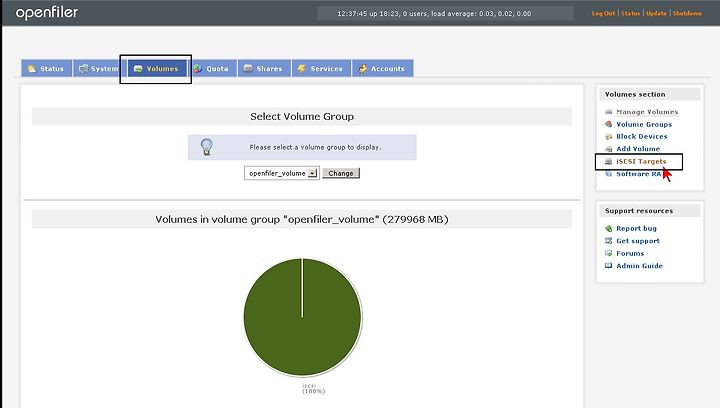Image resolution: width=720 pixels, height=408 pixels.
Task: Click the Change button
Action: tap(341, 173)
